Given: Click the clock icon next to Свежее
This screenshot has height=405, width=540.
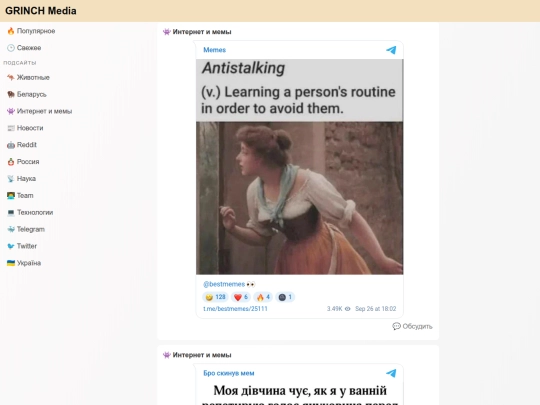Looking at the screenshot, I should tap(11, 48).
